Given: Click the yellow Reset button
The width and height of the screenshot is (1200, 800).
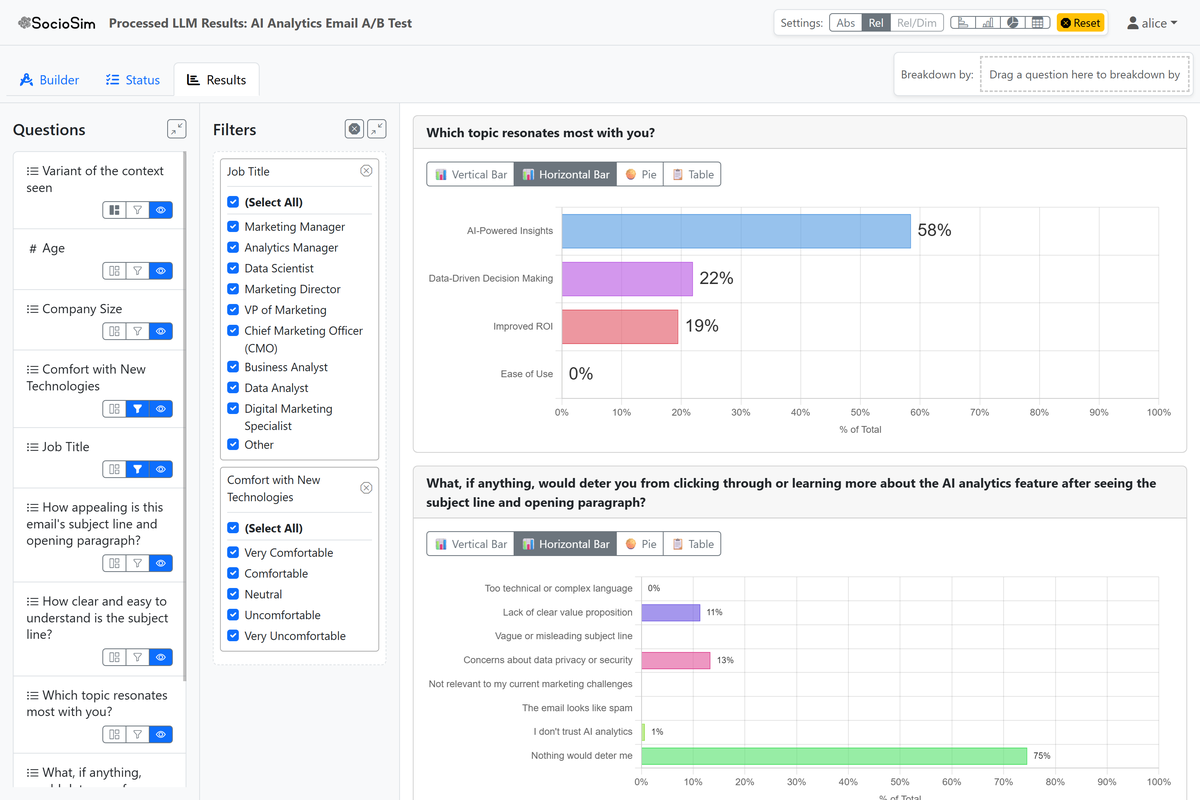Looking at the screenshot, I should 1080,23.
